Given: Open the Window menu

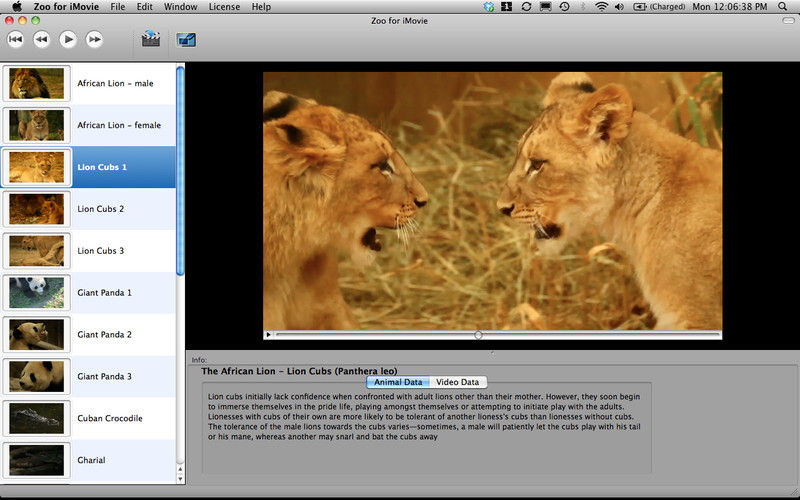Looking at the screenshot, I should (181, 7).
